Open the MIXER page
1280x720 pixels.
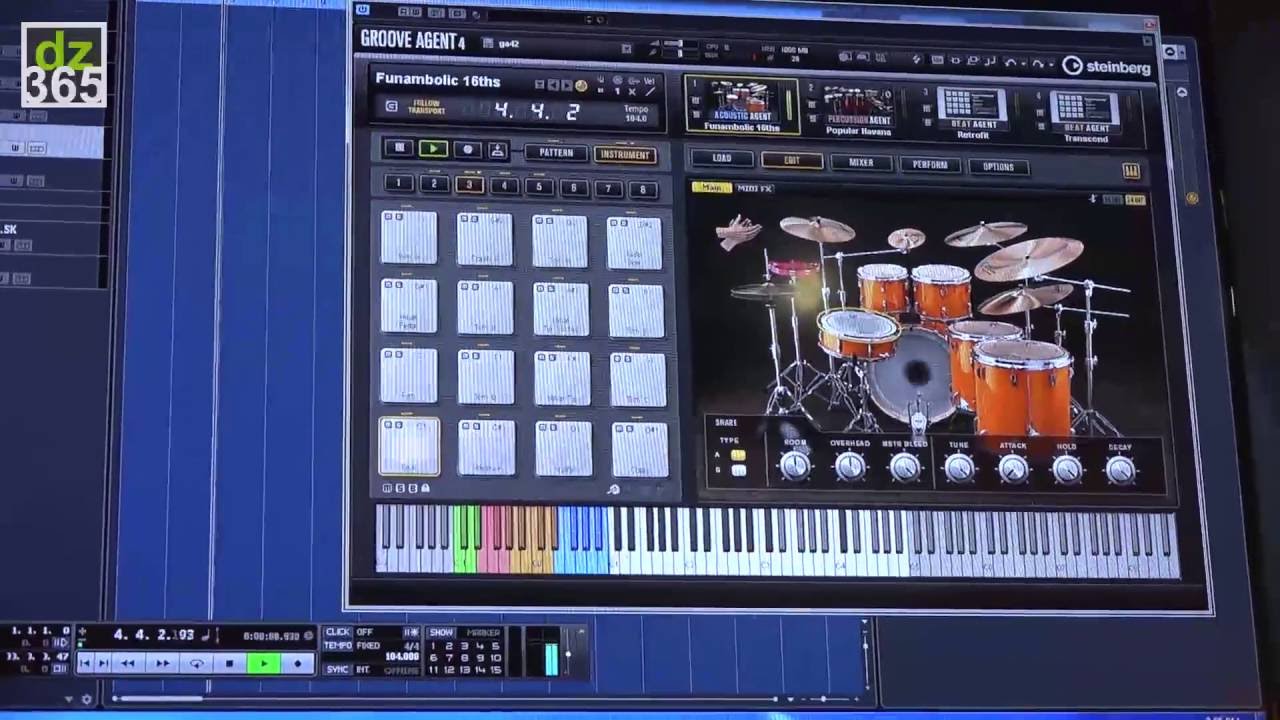(861, 162)
